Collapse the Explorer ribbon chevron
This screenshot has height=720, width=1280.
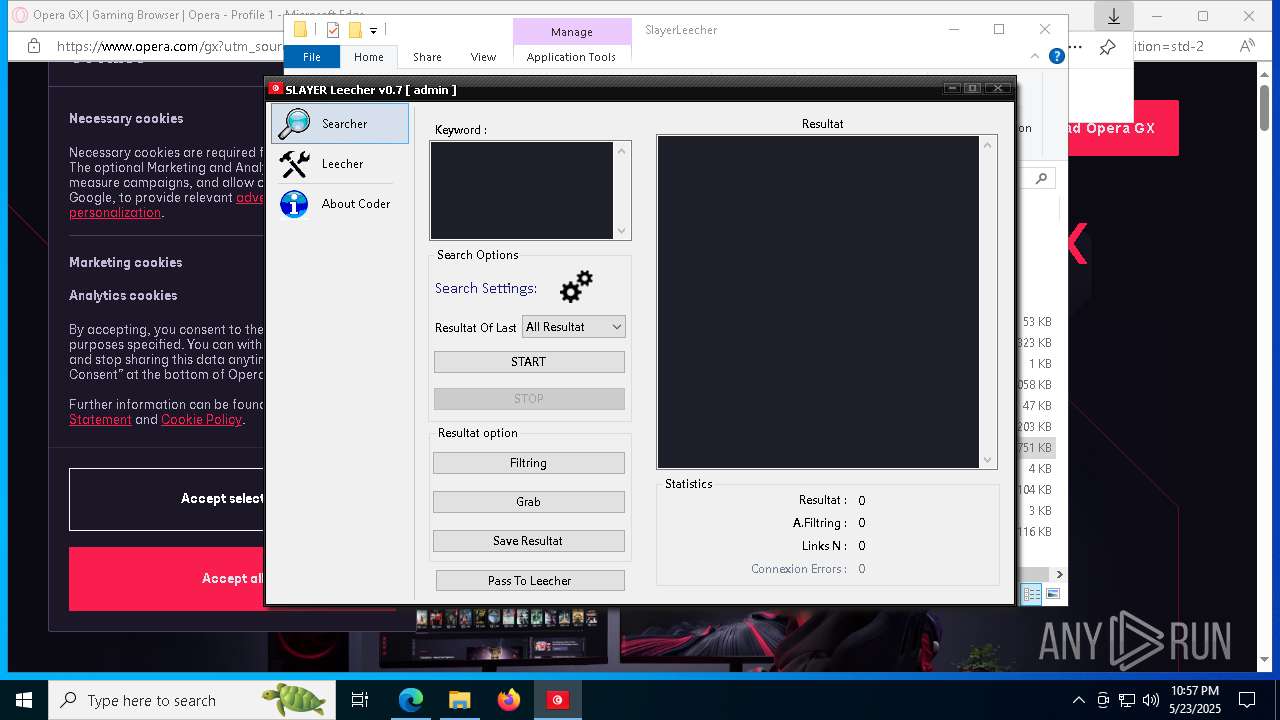point(1035,56)
